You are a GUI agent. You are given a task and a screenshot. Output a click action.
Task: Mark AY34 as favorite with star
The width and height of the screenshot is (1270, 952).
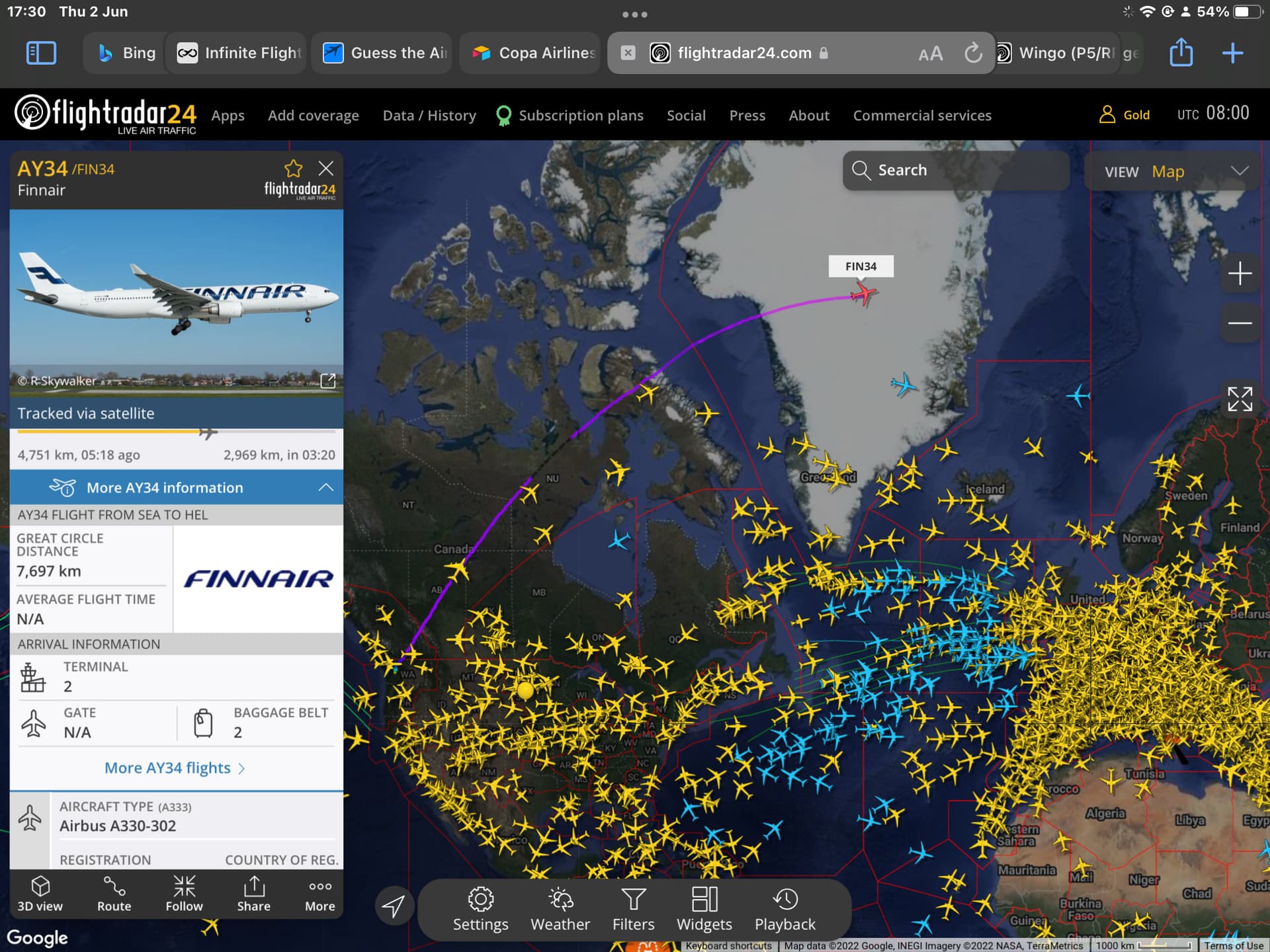pyautogui.click(x=293, y=169)
